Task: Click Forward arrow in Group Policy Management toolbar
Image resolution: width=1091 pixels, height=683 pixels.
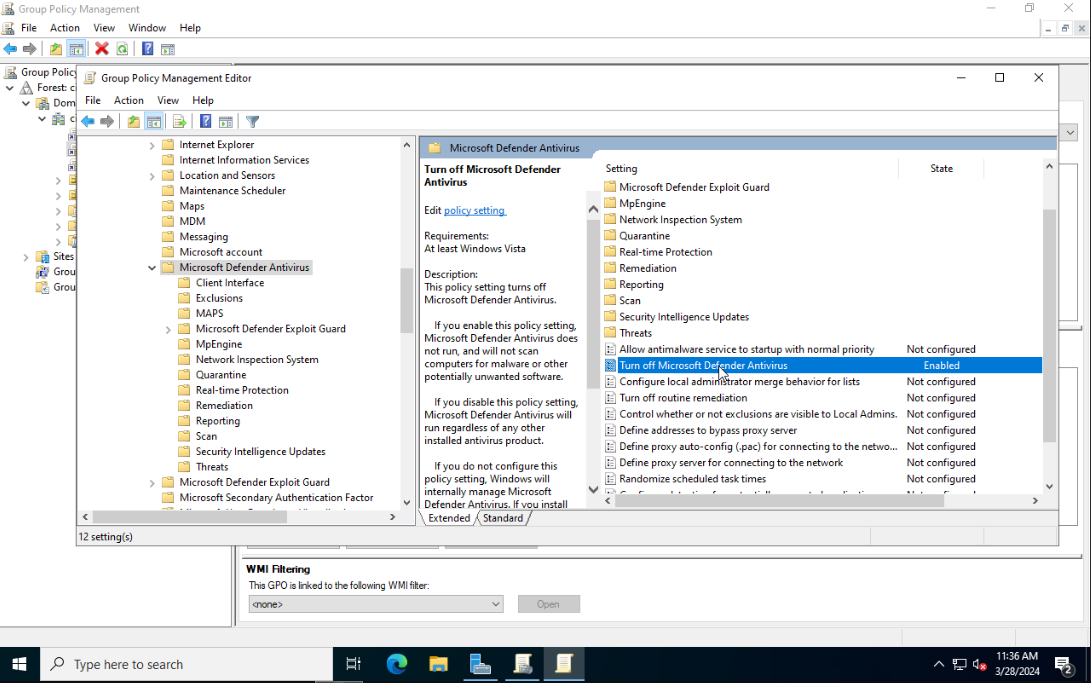Action: coord(29,49)
